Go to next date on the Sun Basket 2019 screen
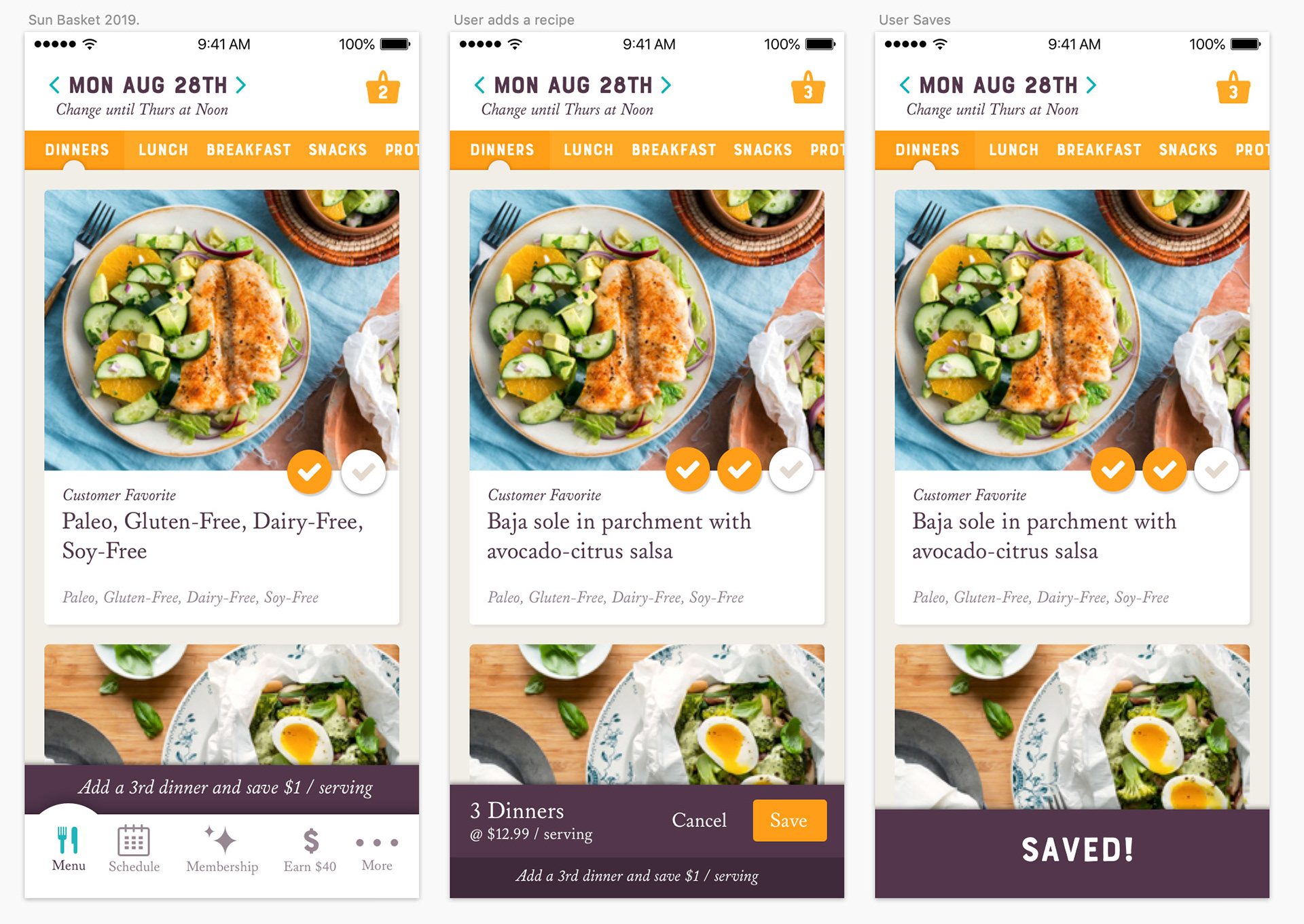1304x924 pixels. point(241,85)
